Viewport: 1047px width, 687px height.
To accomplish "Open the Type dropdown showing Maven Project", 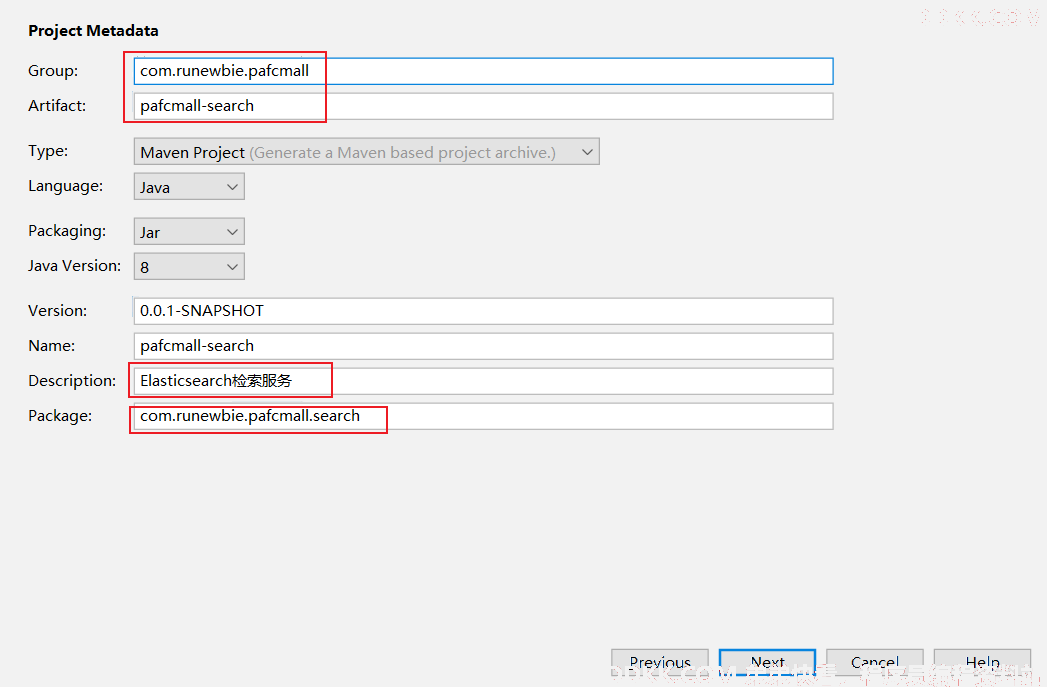I will point(367,152).
